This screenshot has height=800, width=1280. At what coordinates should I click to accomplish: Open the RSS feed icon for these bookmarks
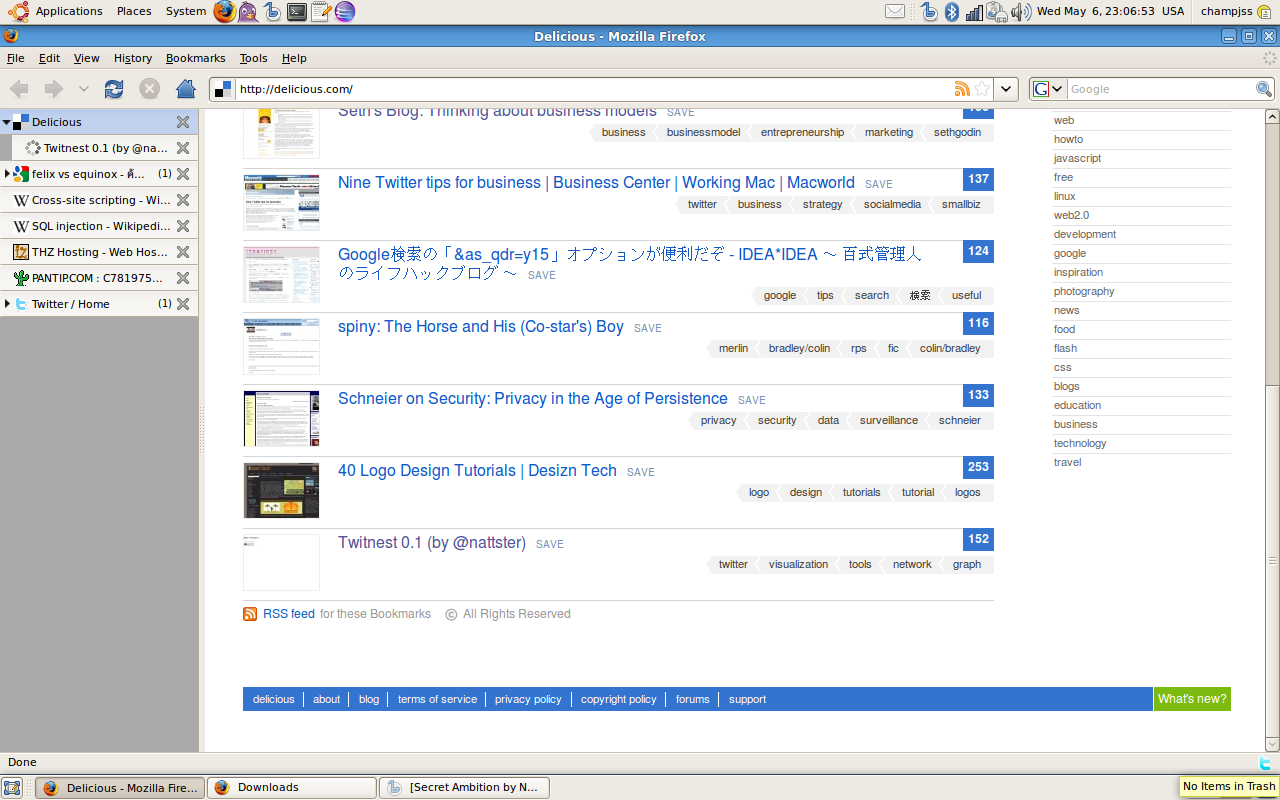point(250,614)
